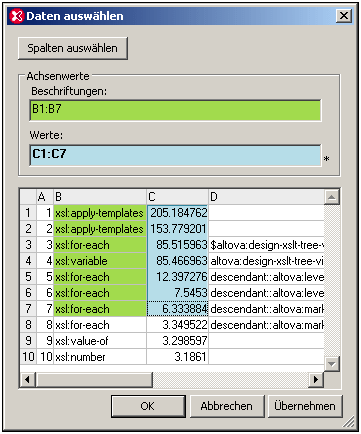The width and height of the screenshot is (361, 434).
Task: Select xsl:for-each cell in row 8
Action: (x=100, y=325)
